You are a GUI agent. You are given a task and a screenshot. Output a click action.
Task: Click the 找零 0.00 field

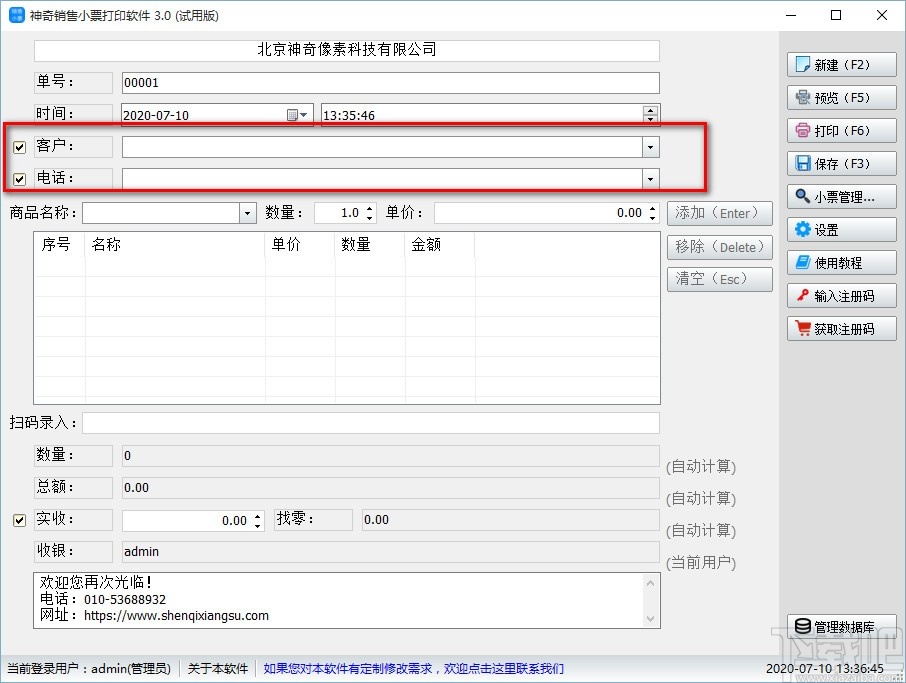(511, 520)
